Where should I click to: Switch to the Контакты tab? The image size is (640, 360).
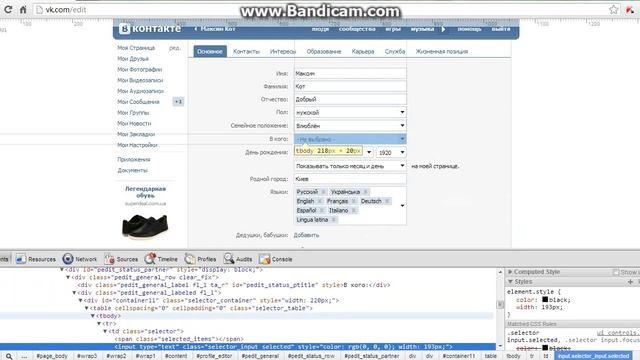[x=246, y=51]
